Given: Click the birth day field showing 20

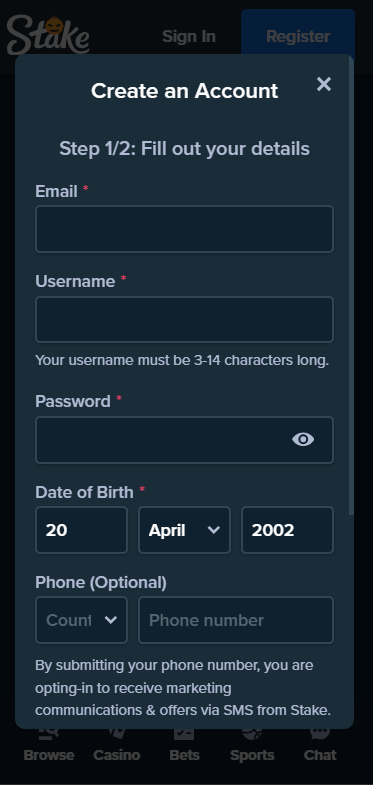Looking at the screenshot, I should (81, 530).
